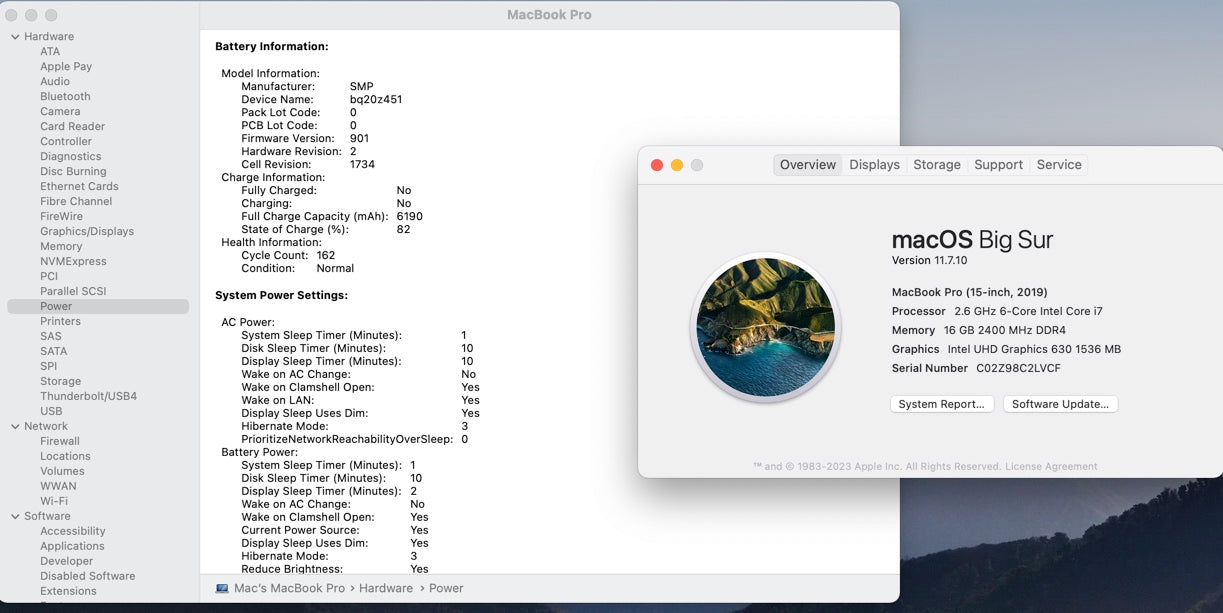Collapse the Software section in sidebar

click(15, 516)
